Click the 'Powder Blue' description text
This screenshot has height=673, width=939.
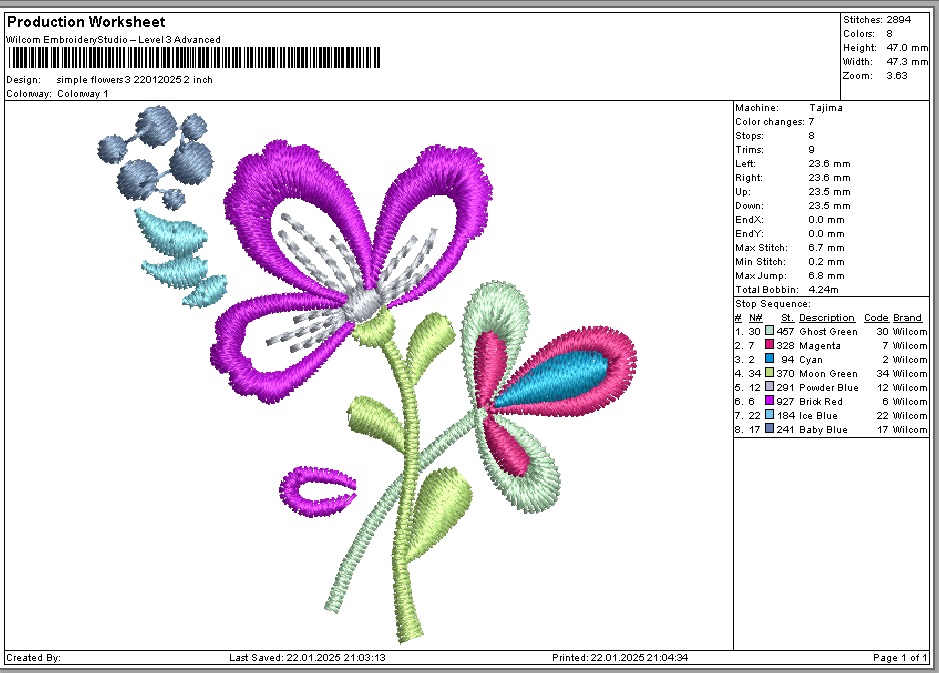tap(829, 387)
